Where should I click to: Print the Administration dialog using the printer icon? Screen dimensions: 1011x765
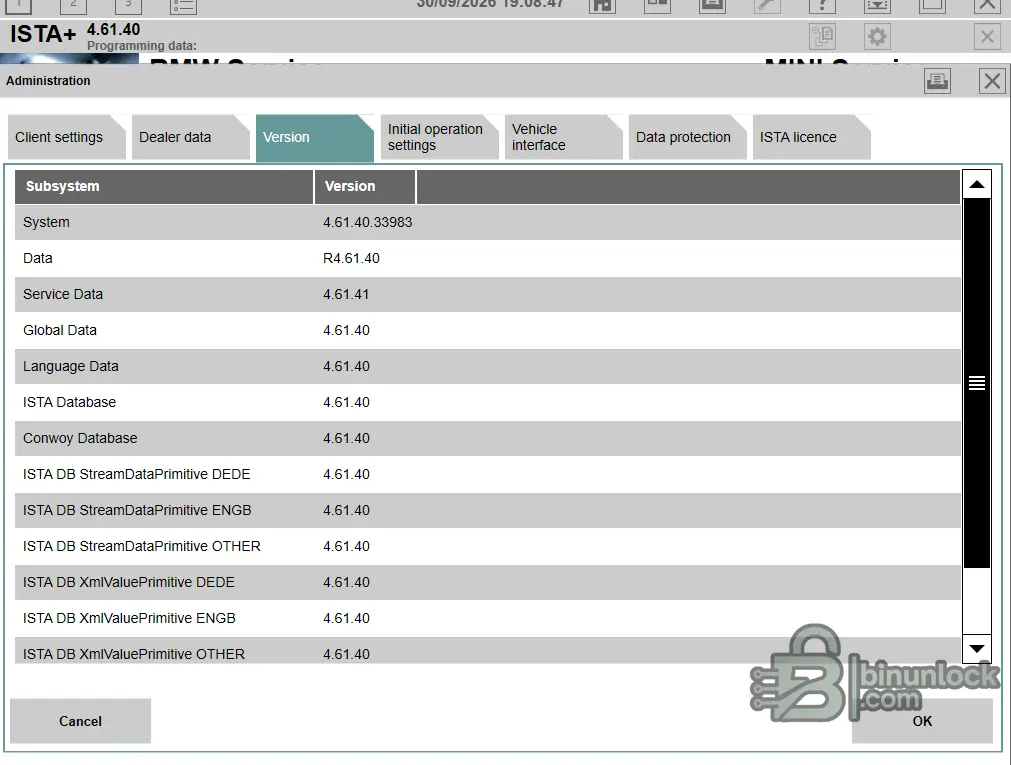[937, 81]
